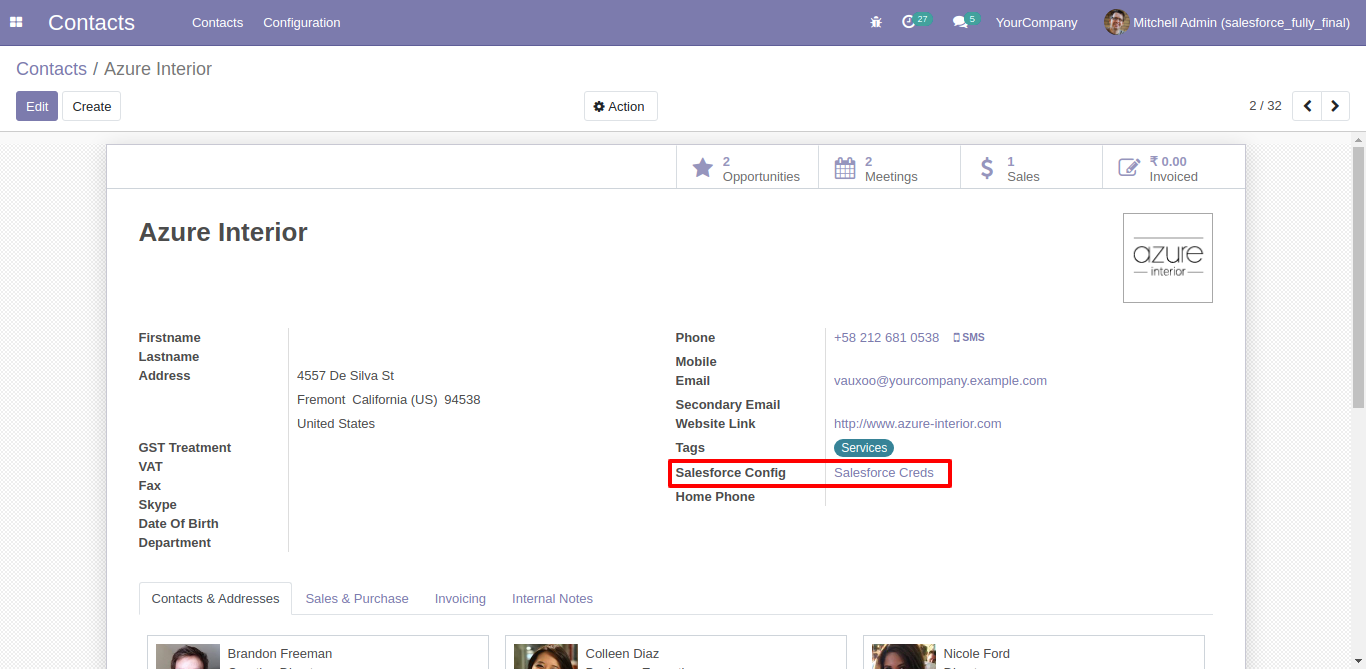Viewport: 1366px width, 669px height.
Task: Open the YourCompany switcher
Action: [x=1036, y=22]
